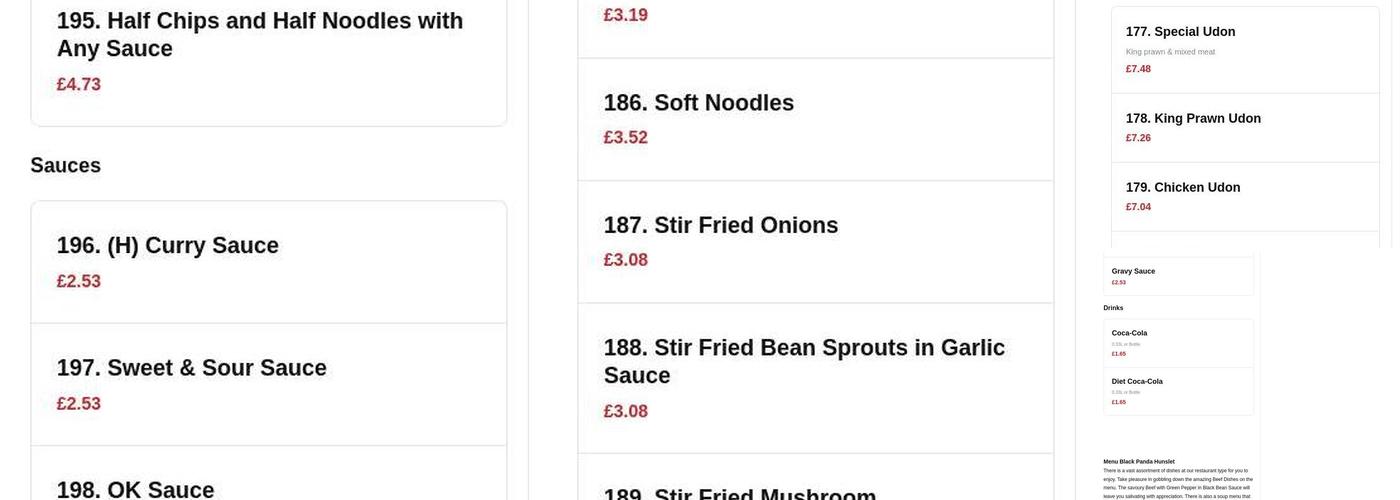Image resolution: width=1400 pixels, height=500 pixels.
Task: Click the Sauces section heading
Action: 66,166
